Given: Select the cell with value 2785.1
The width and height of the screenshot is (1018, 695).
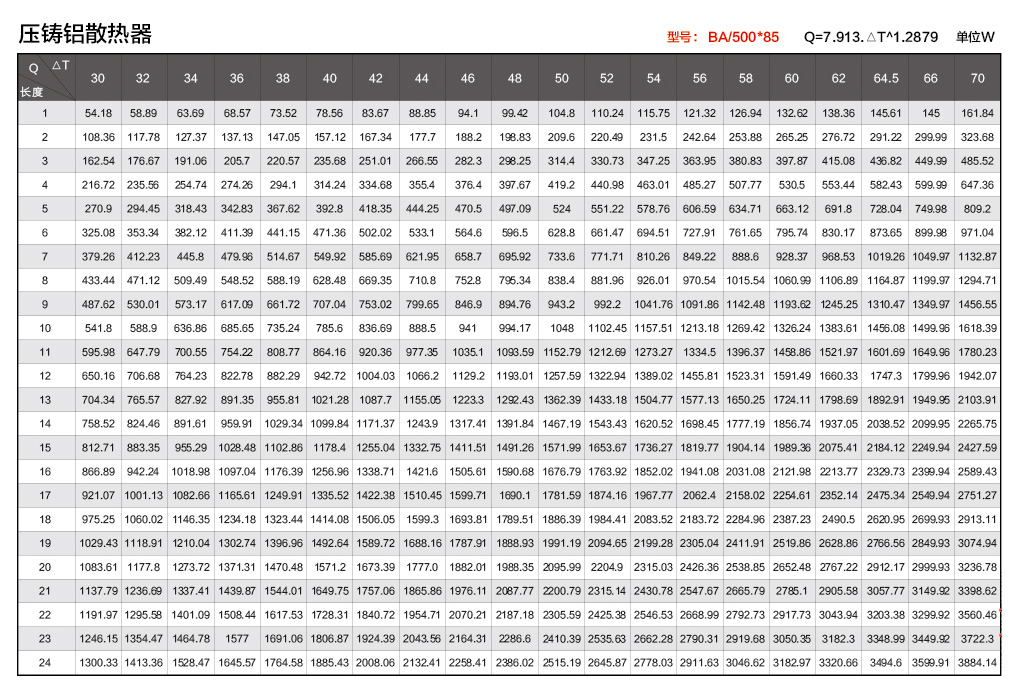Looking at the screenshot, I should tap(792, 591).
